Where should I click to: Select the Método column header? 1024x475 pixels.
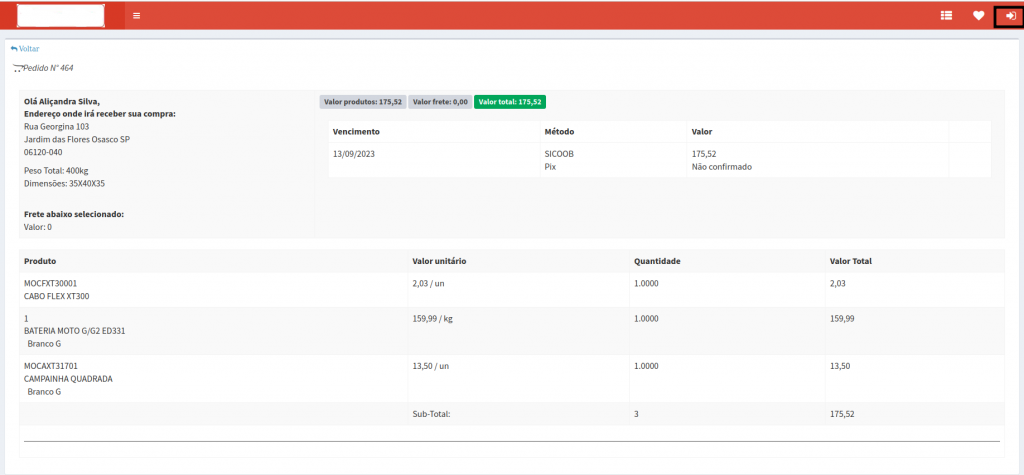click(559, 132)
